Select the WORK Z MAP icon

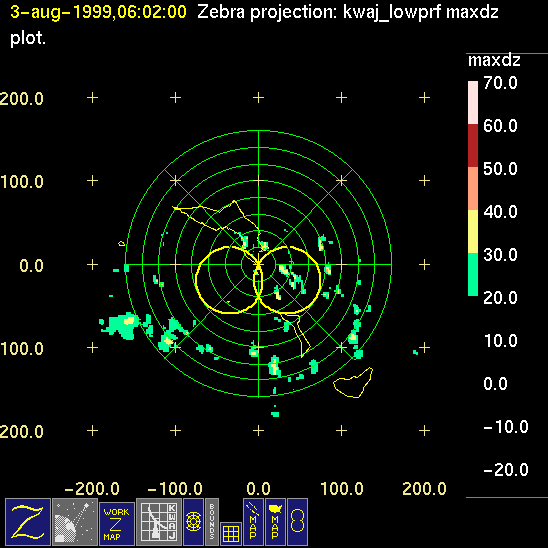[117, 524]
